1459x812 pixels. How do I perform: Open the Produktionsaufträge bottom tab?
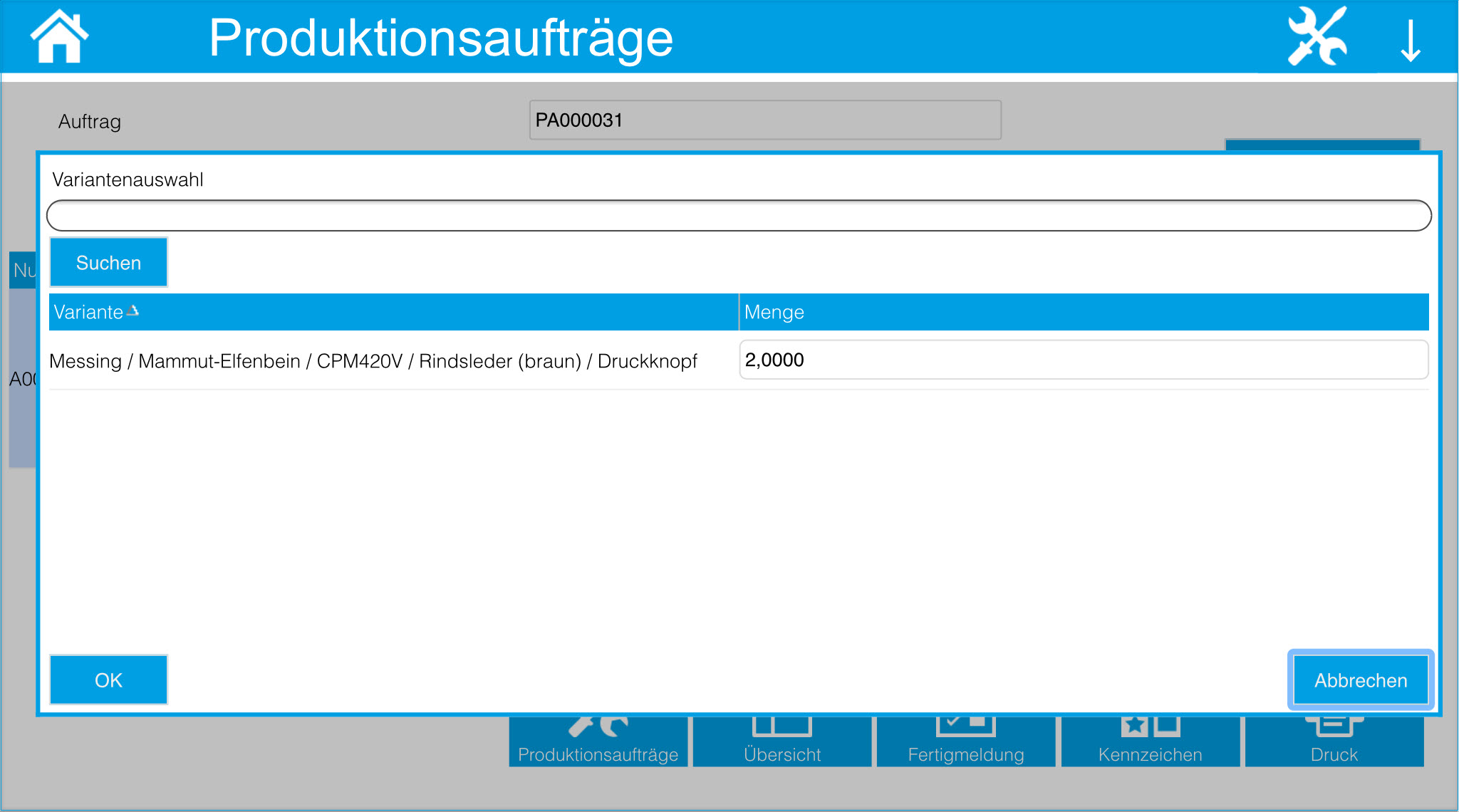coord(598,743)
